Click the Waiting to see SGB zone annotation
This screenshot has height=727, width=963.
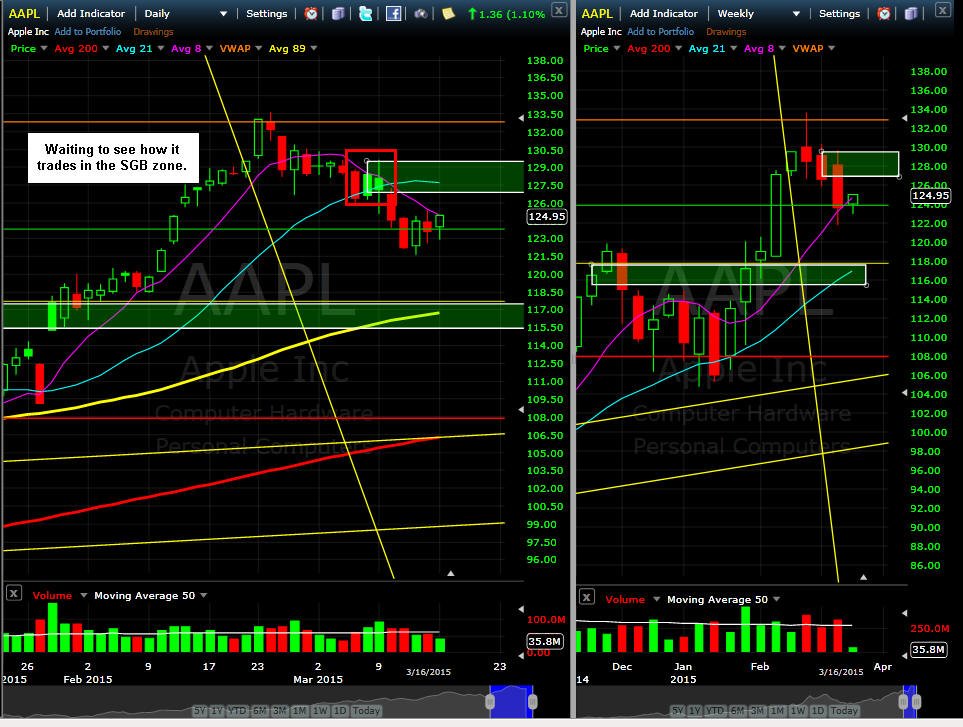(x=113, y=158)
